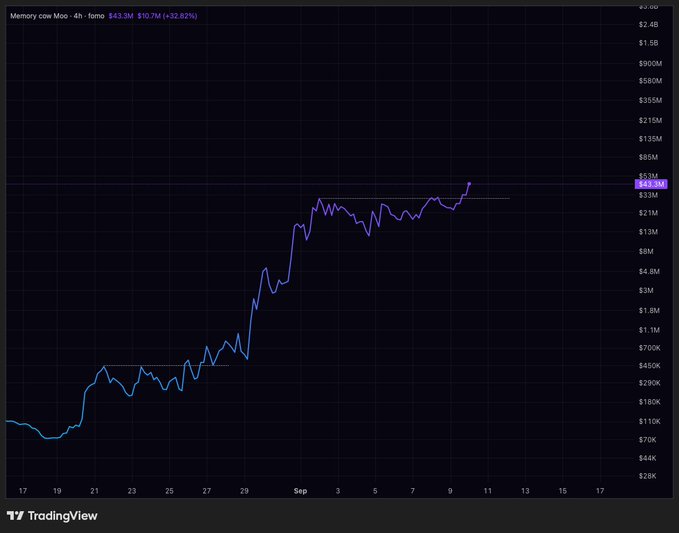Click the 15 date label on the time axis
Viewport: 679px width, 533px height.
click(562, 491)
